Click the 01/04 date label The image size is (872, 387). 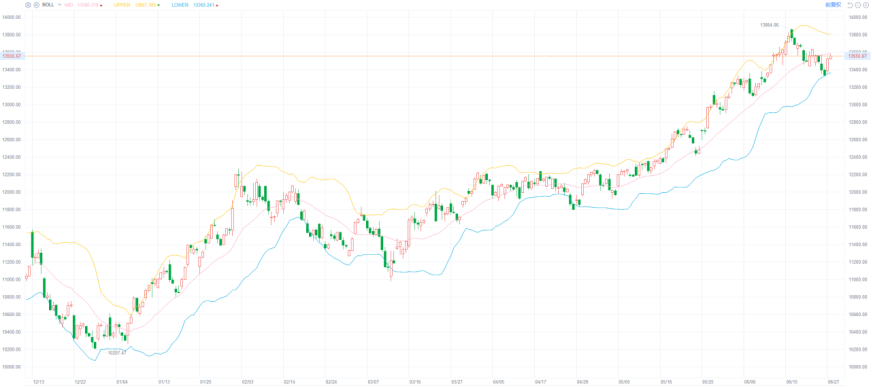point(122,382)
